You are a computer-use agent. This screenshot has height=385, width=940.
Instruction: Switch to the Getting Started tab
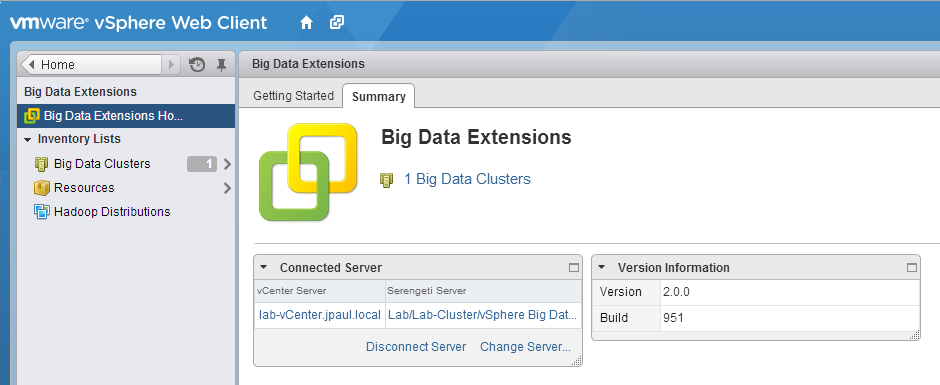click(x=293, y=96)
